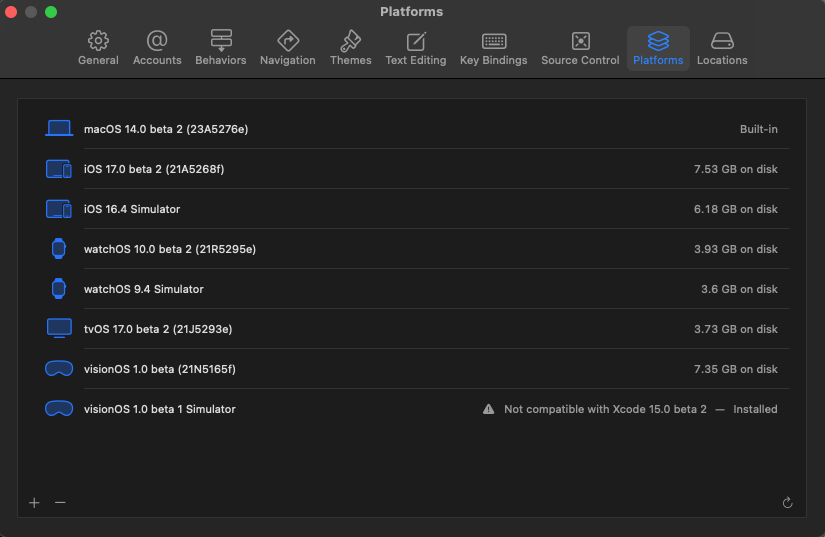Open the Locations tab
The height and width of the screenshot is (537, 825).
pos(722,48)
